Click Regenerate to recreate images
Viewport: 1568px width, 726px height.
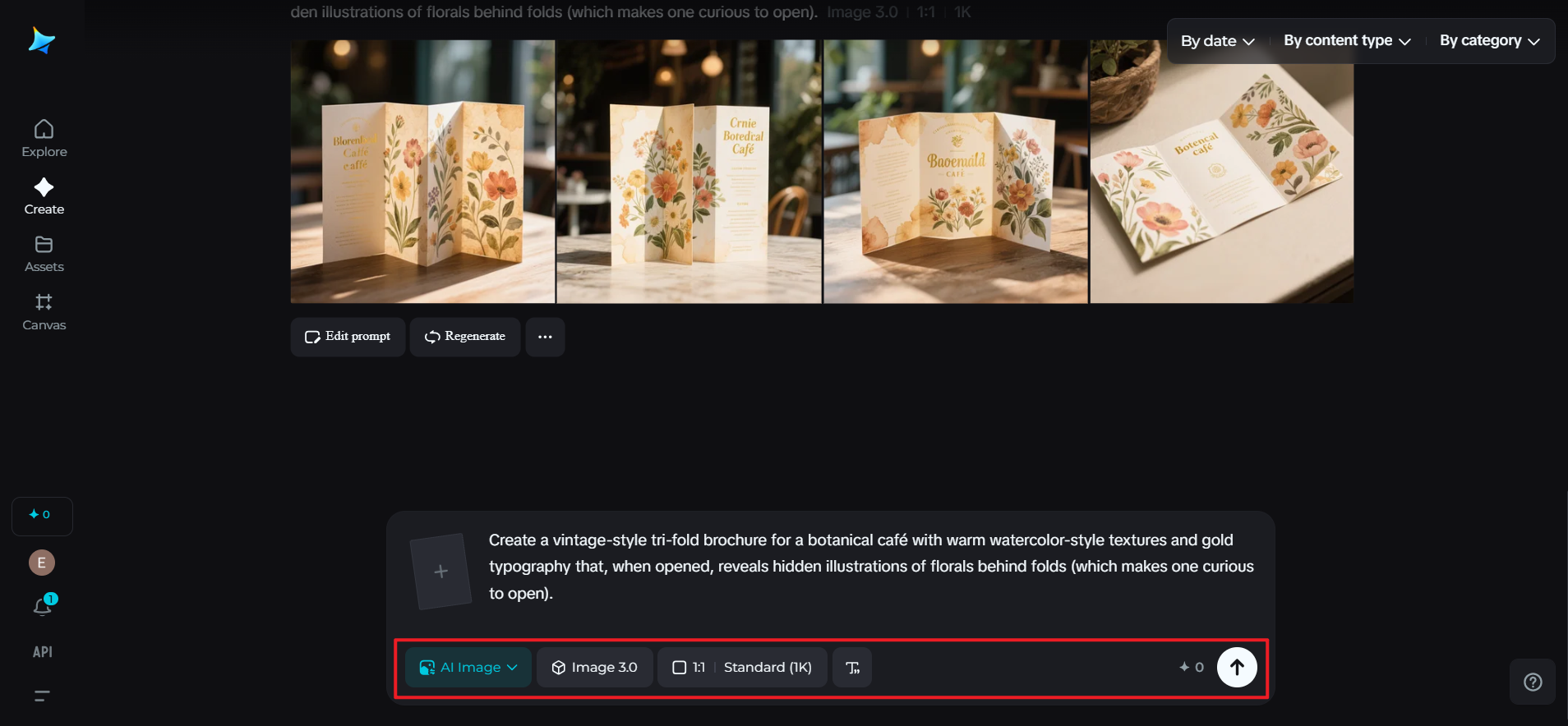point(465,337)
